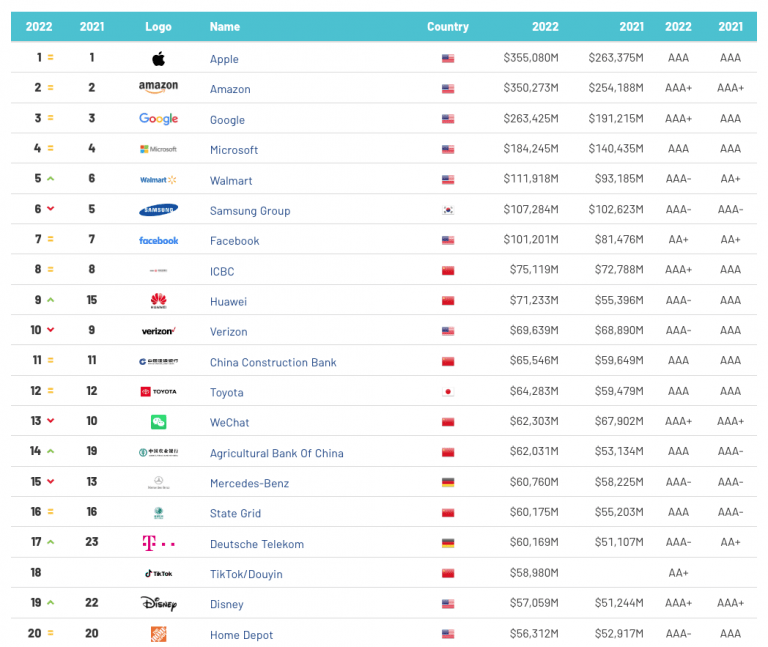Select TikTok's 2022 value $58,980M
The height and width of the screenshot is (647, 768).
pos(534,573)
